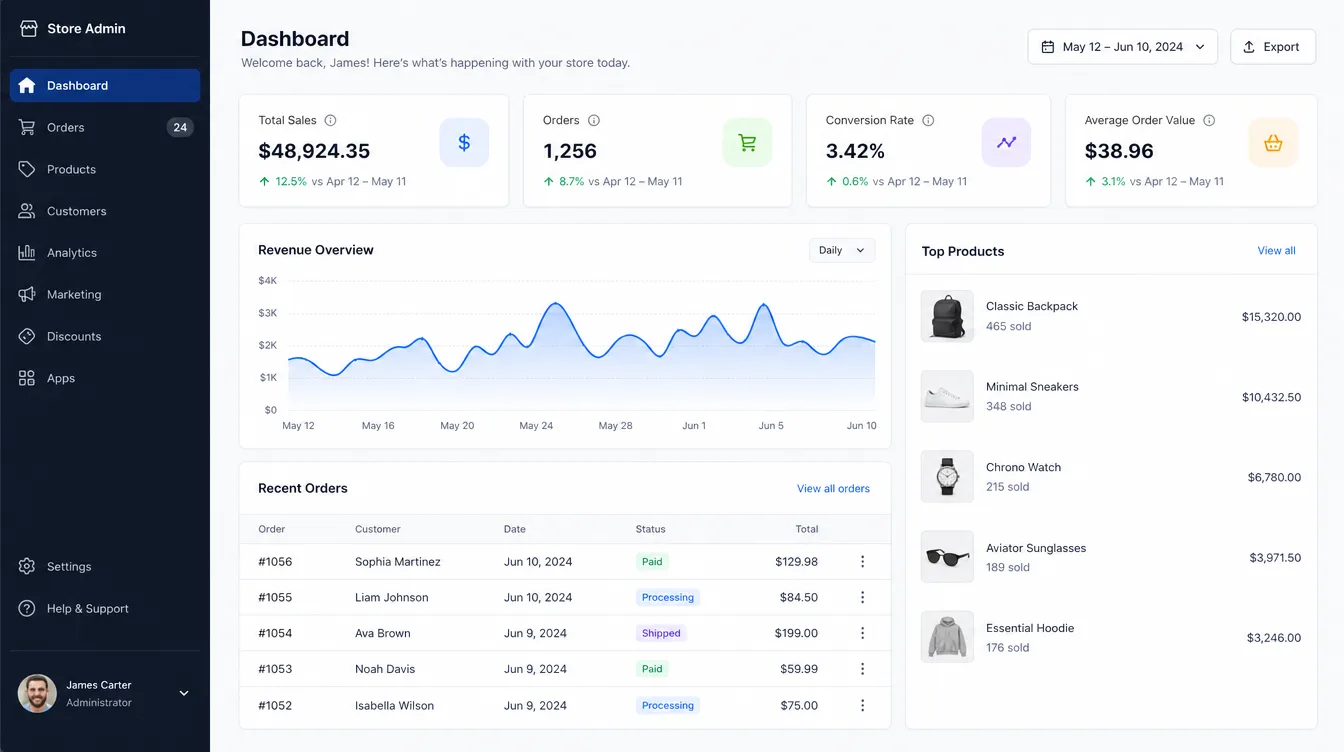Open the Orders section in sidebar
Image resolution: width=1344 pixels, height=752 pixels.
point(105,127)
